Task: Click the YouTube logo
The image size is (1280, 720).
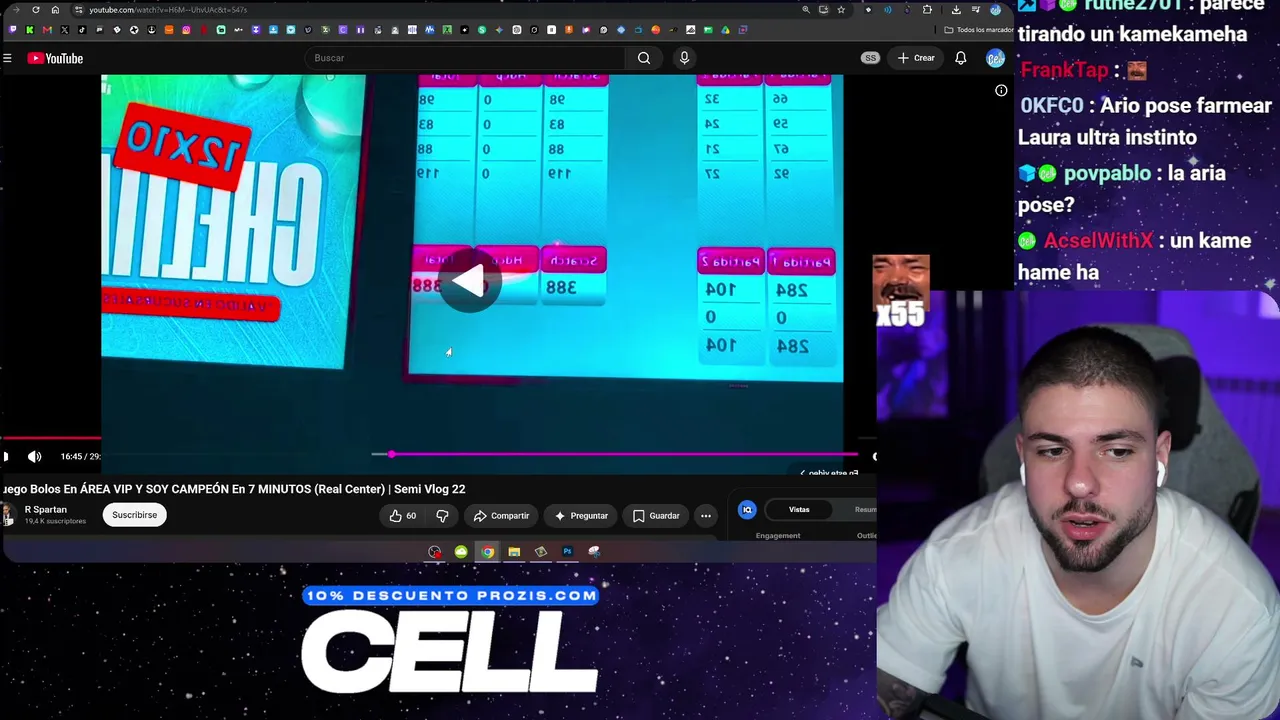Action: 55,58
